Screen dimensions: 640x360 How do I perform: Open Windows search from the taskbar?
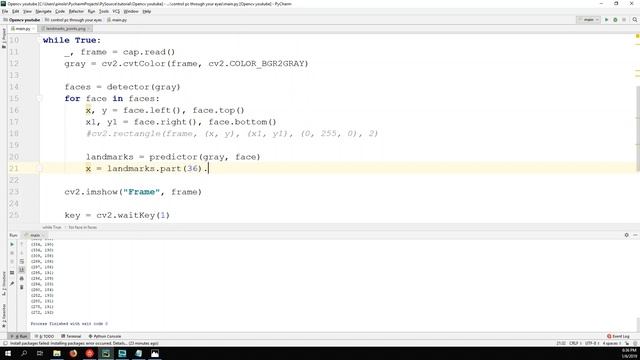point(24,353)
